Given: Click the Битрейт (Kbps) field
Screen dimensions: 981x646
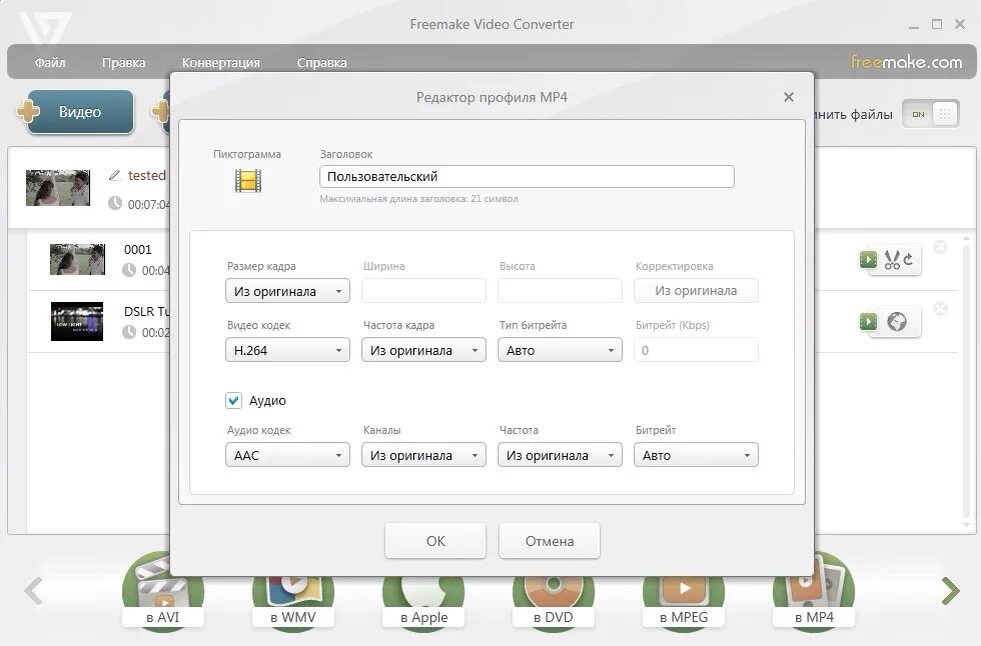Looking at the screenshot, I should coord(696,350).
